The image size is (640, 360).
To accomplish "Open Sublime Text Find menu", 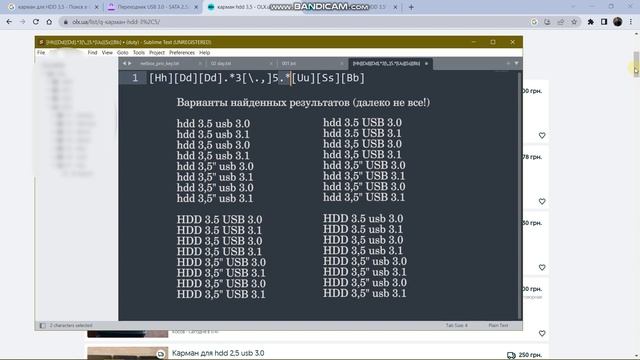I will coord(92,53).
